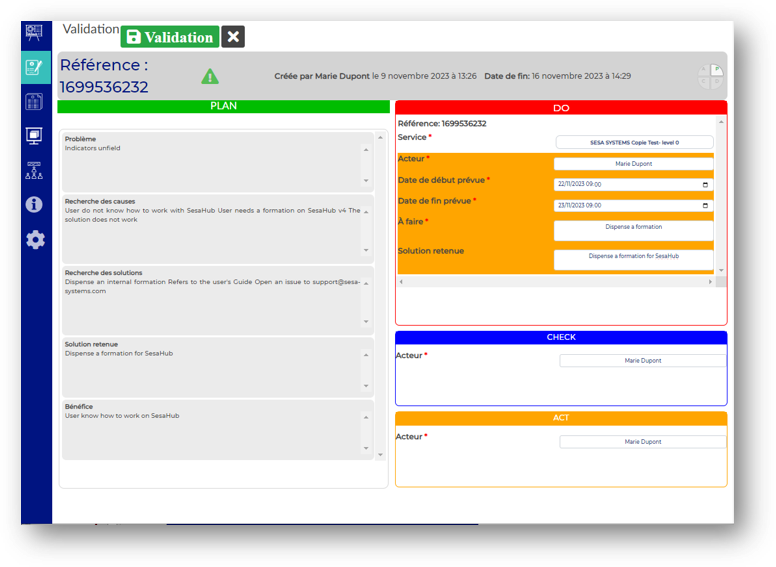Open the information sidebar icon
This screenshot has height=567, width=776.
coord(35,205)
